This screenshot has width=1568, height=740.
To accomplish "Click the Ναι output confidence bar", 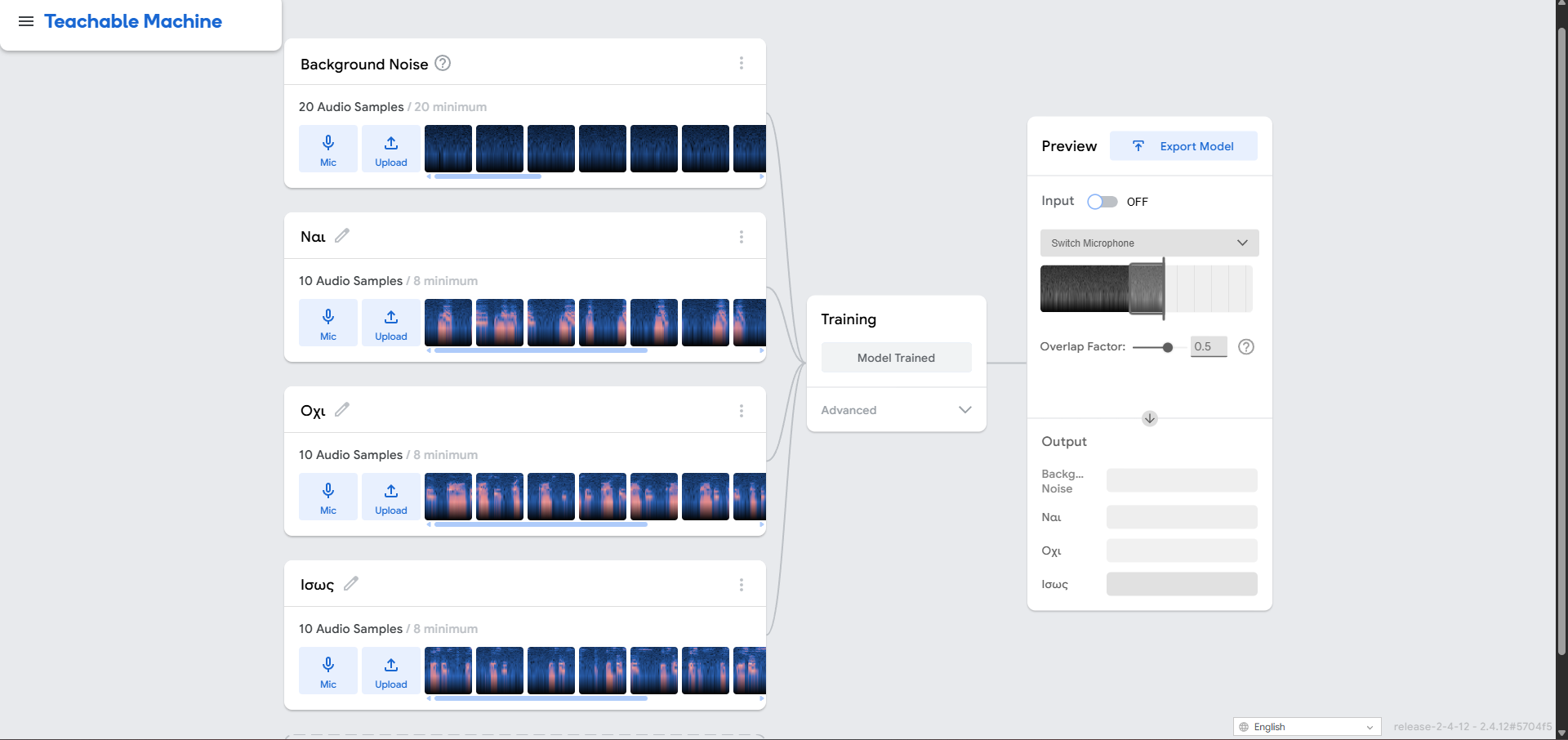I will [x=1182, y=517].
